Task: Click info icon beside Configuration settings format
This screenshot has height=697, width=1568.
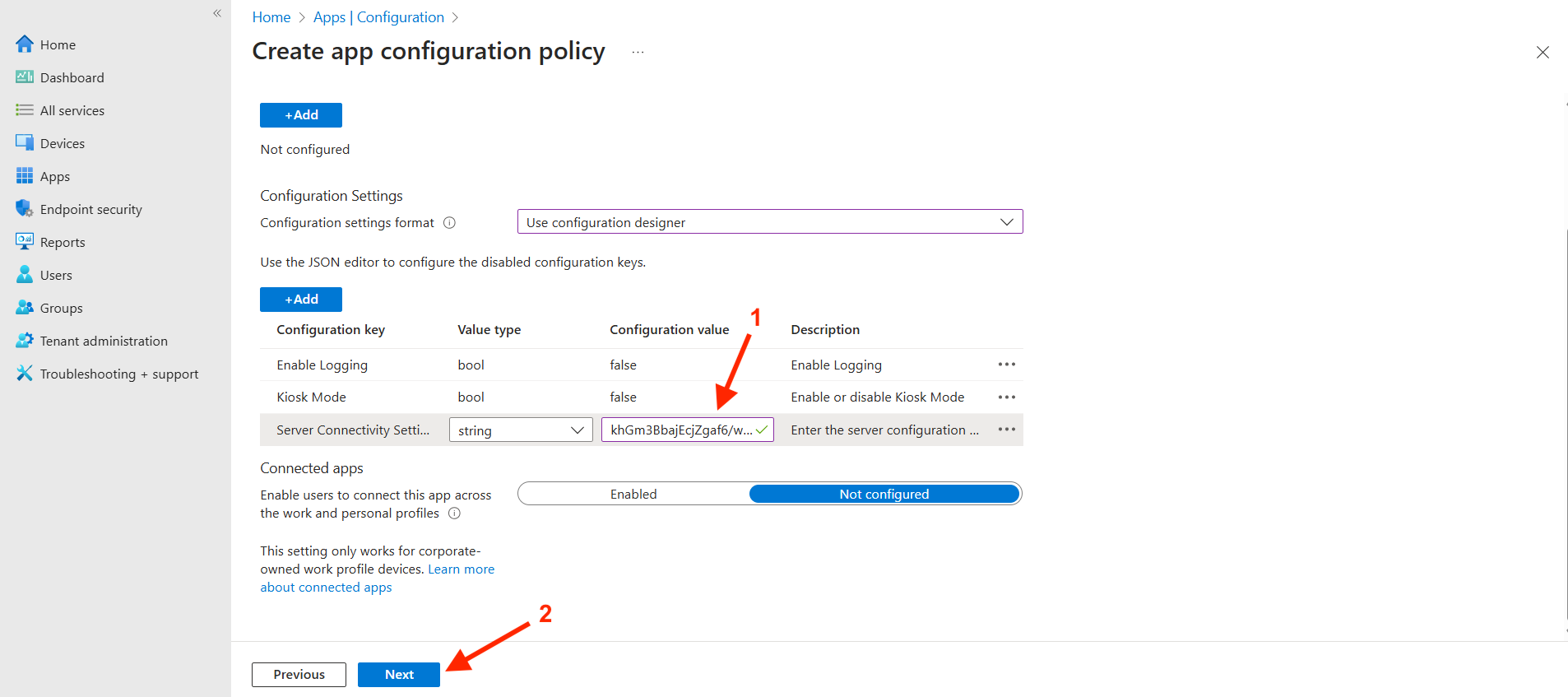Action: 449,223
